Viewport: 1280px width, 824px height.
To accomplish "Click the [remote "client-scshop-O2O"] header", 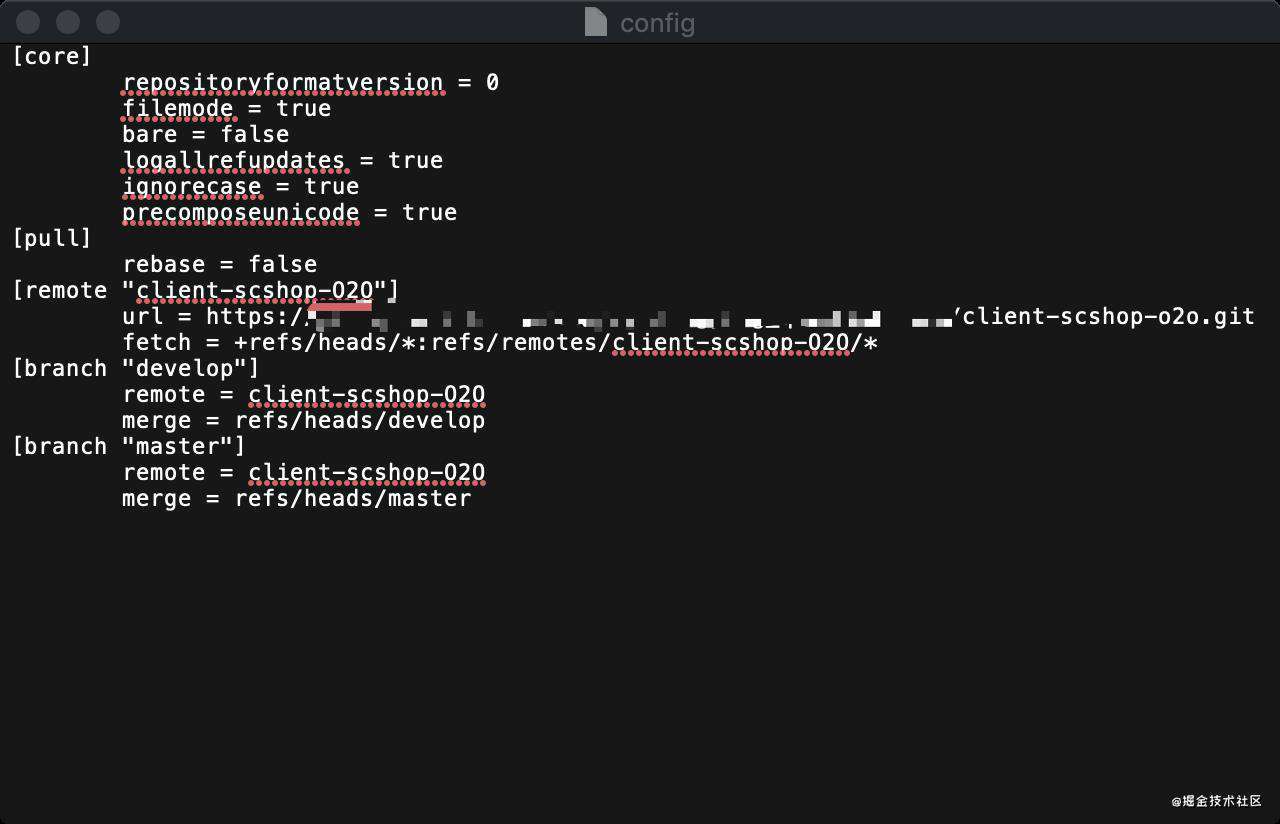I will 206,290.
